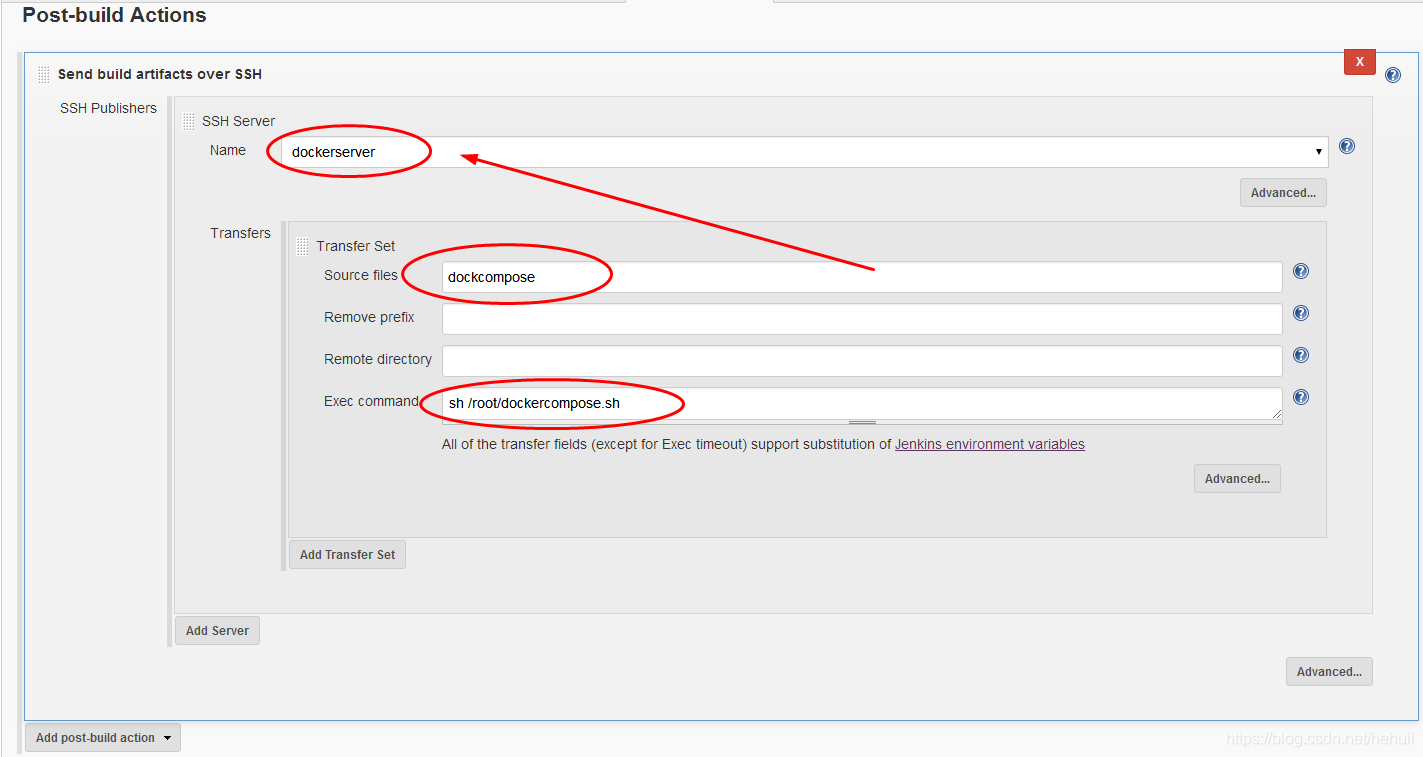1423x757 pixels.
Task: Click the Add Transfer Set button
Action: (347, 555)
